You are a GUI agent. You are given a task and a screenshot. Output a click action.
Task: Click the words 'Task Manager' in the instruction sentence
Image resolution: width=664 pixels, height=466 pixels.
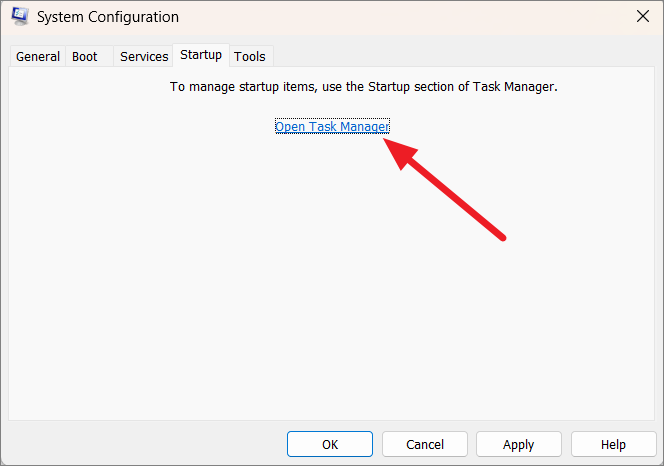513,87
